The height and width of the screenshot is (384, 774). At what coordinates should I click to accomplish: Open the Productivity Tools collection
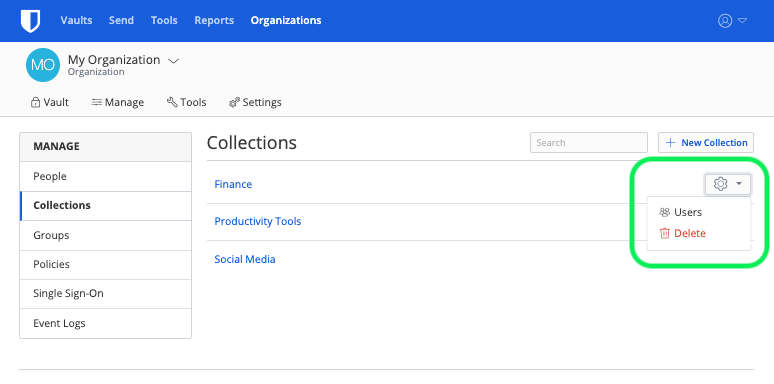[258, 221]
